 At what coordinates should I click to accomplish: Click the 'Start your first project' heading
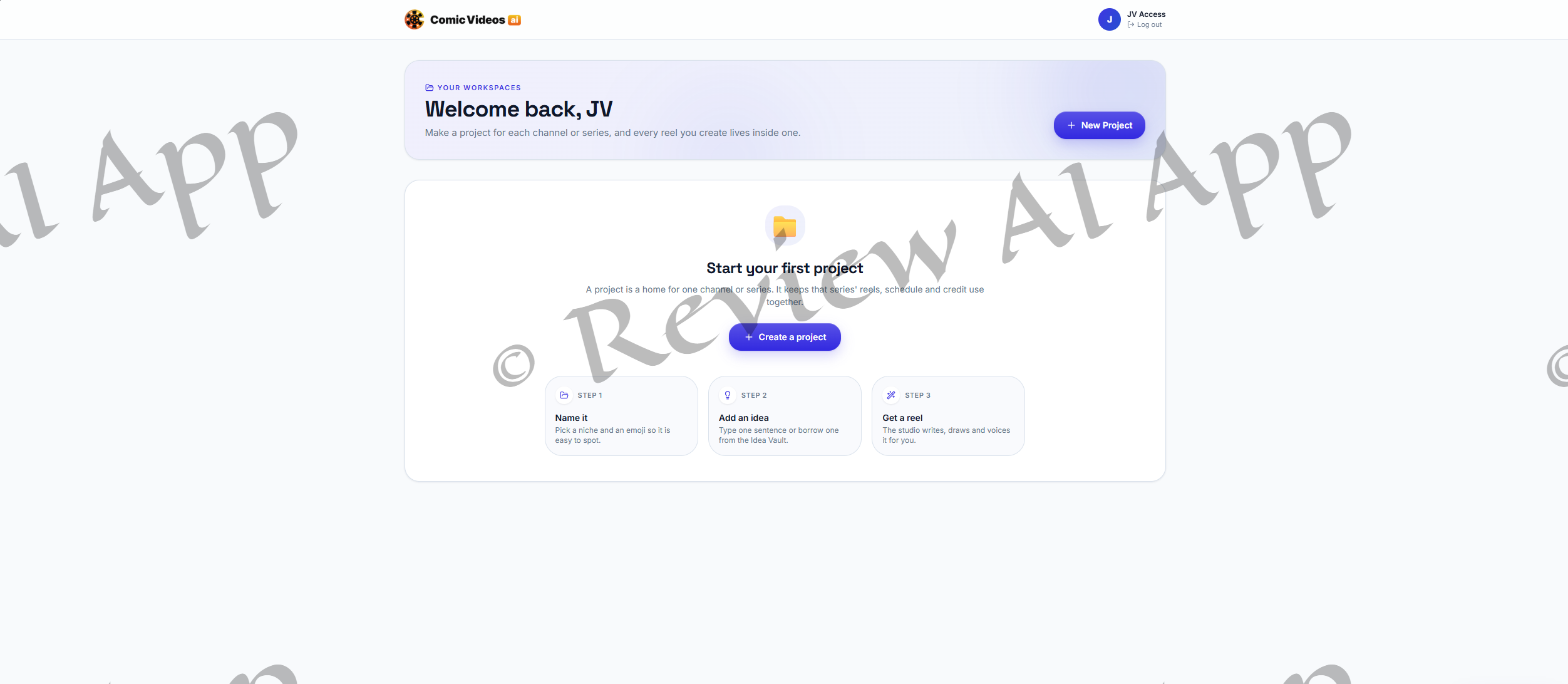(x=785, y=268)
